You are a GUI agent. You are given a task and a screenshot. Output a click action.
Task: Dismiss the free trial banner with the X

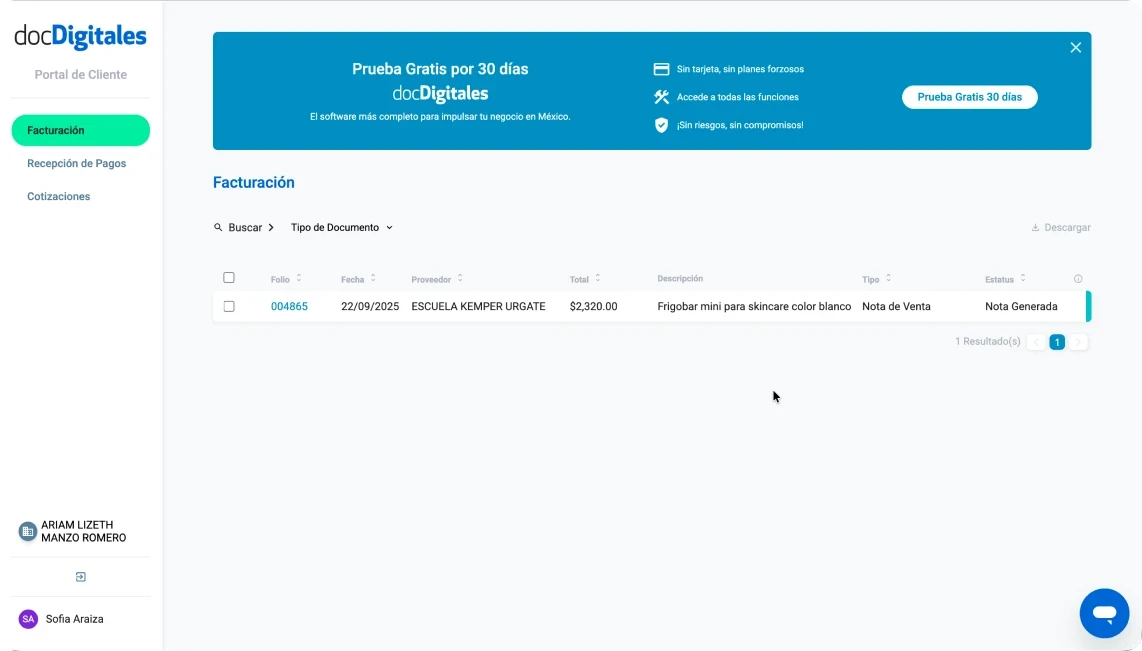click(x=1075, y=47)
